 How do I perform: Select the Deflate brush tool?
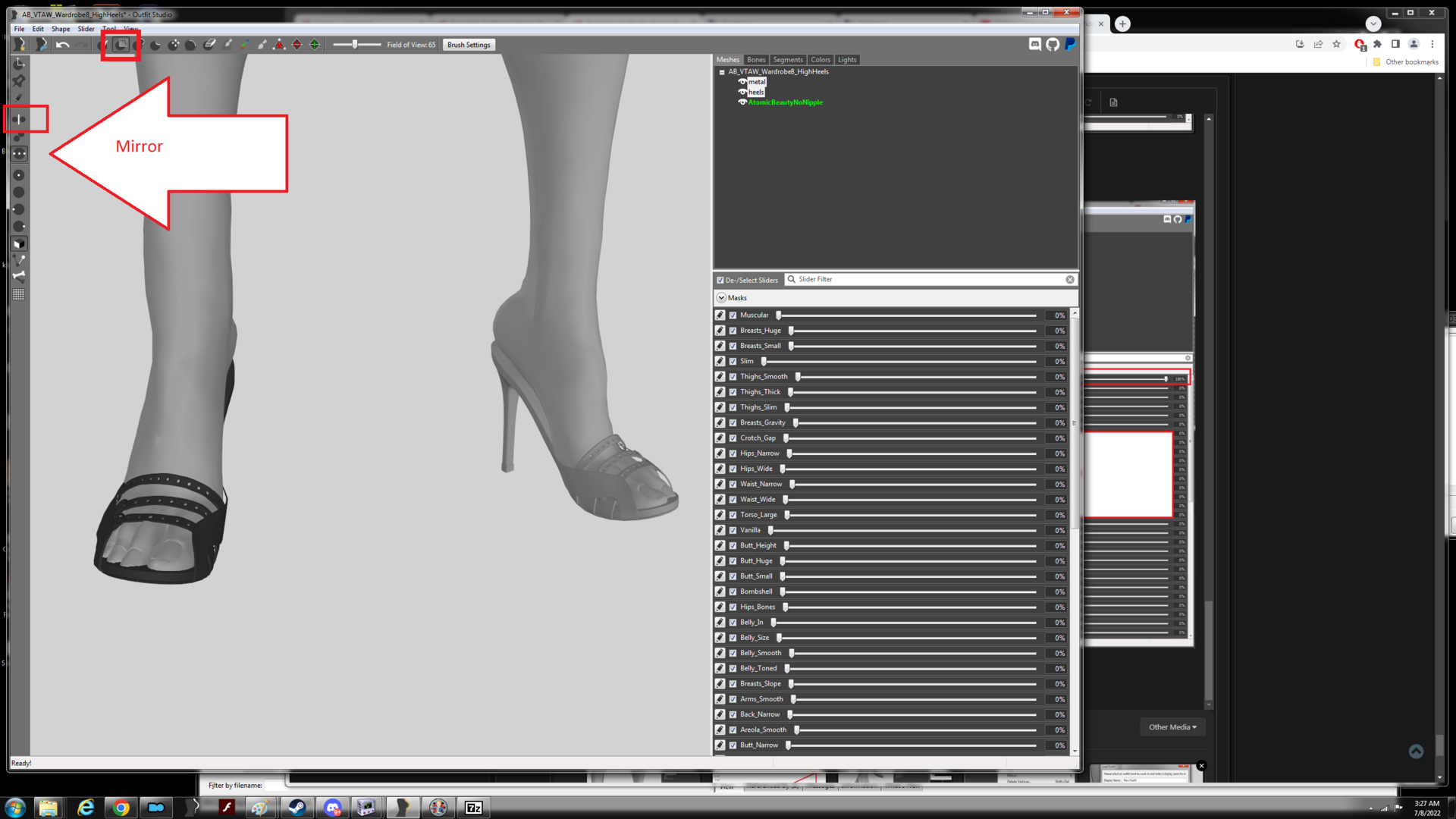(x=155, y=45)
